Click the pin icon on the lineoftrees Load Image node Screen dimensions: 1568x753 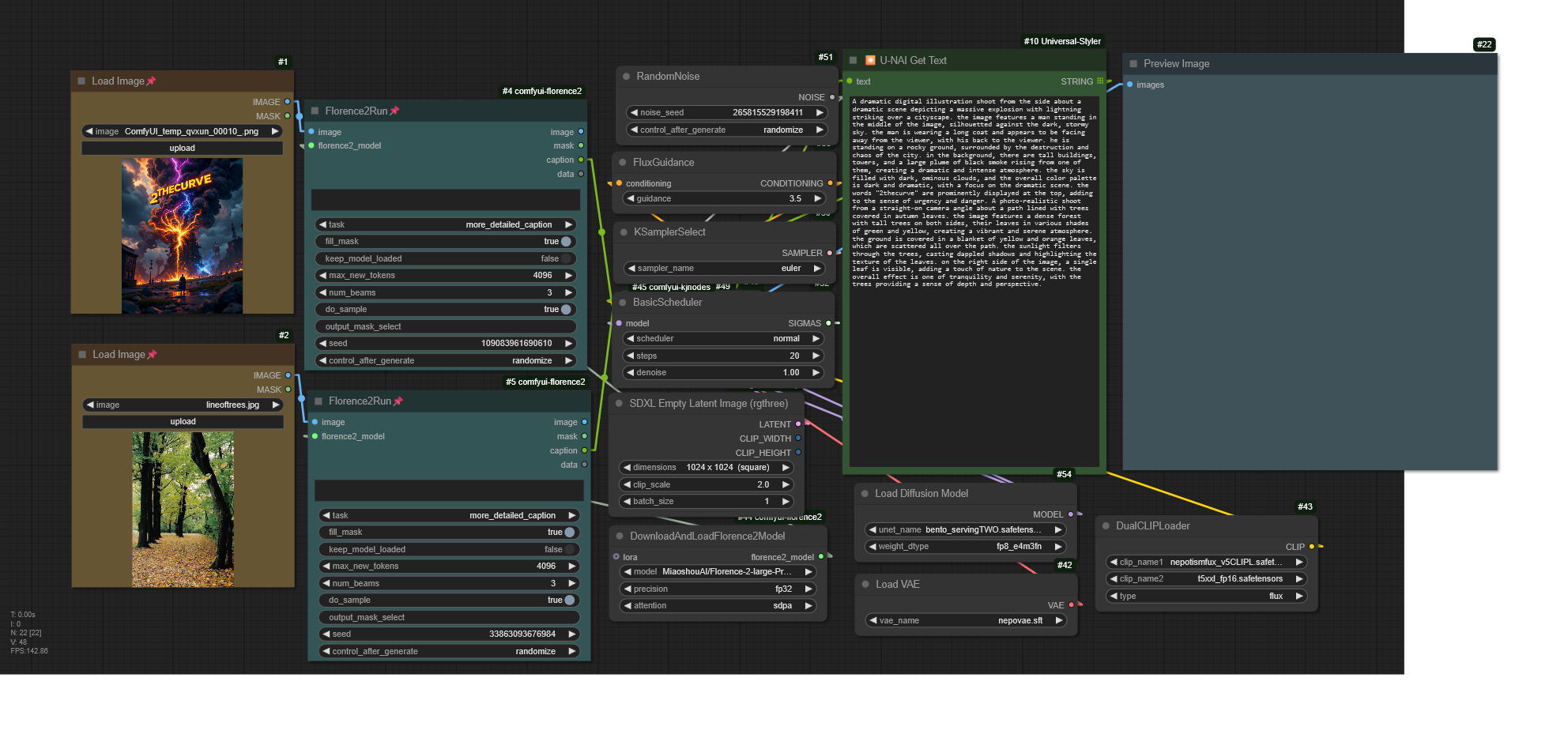[x=153, y=355]
